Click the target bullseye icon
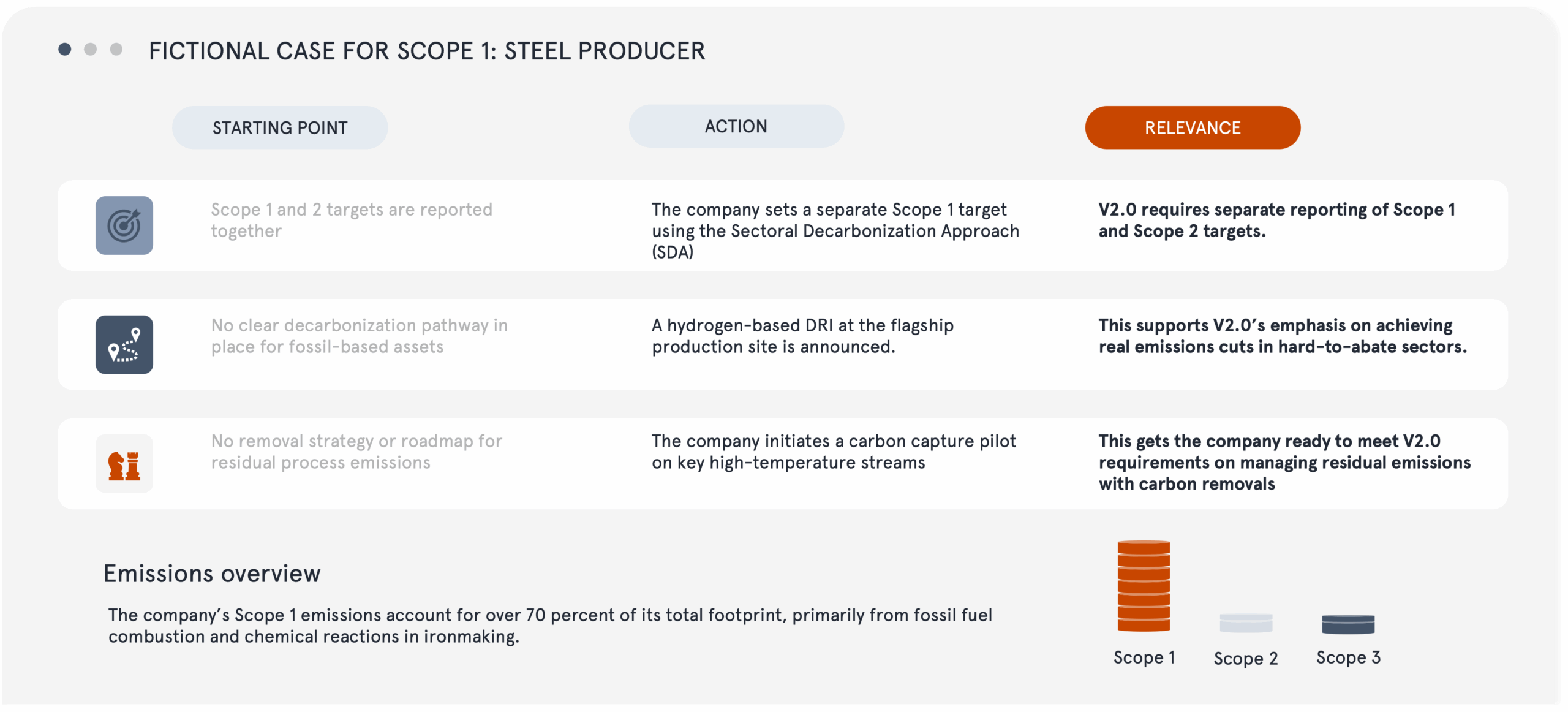The height and width of the screenshot is (712, 1568). pos(124,225)
